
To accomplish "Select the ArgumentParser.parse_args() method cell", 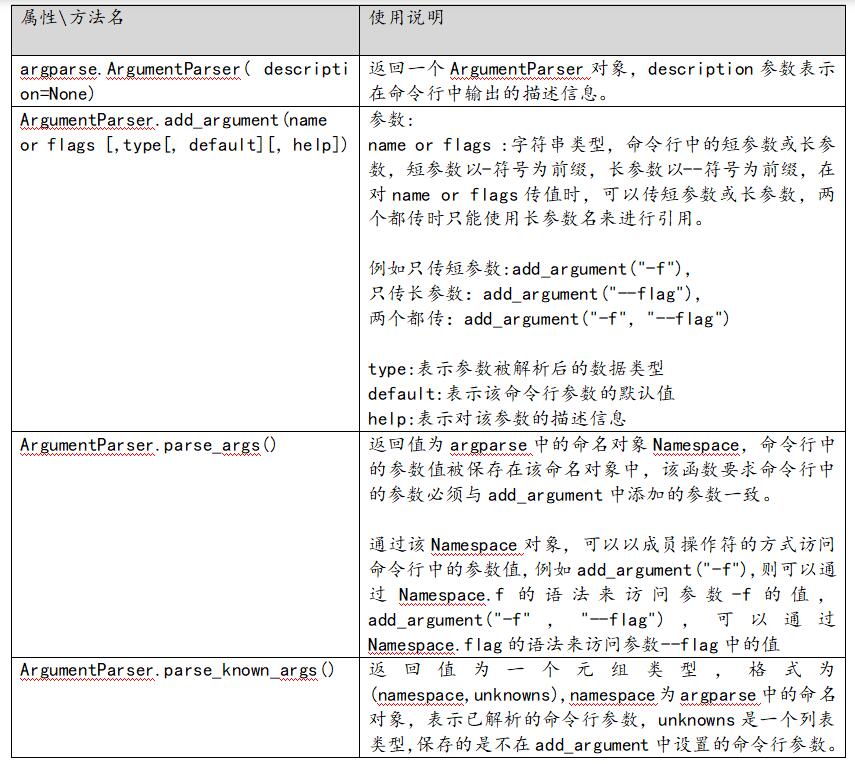I will point(148,445).
